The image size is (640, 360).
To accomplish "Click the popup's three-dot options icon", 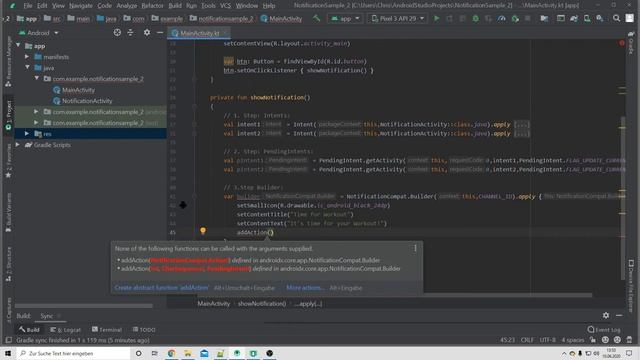I will 415,248.
